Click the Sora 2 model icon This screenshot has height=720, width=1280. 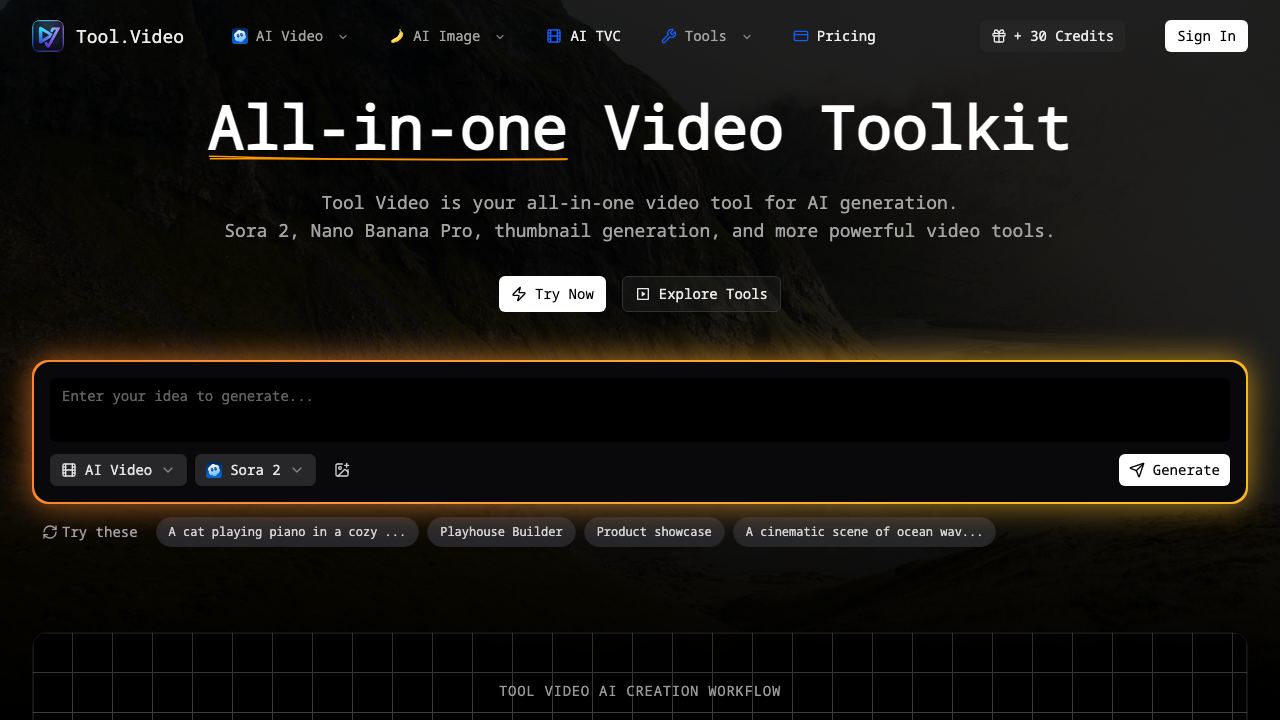[x=214, y=470]
